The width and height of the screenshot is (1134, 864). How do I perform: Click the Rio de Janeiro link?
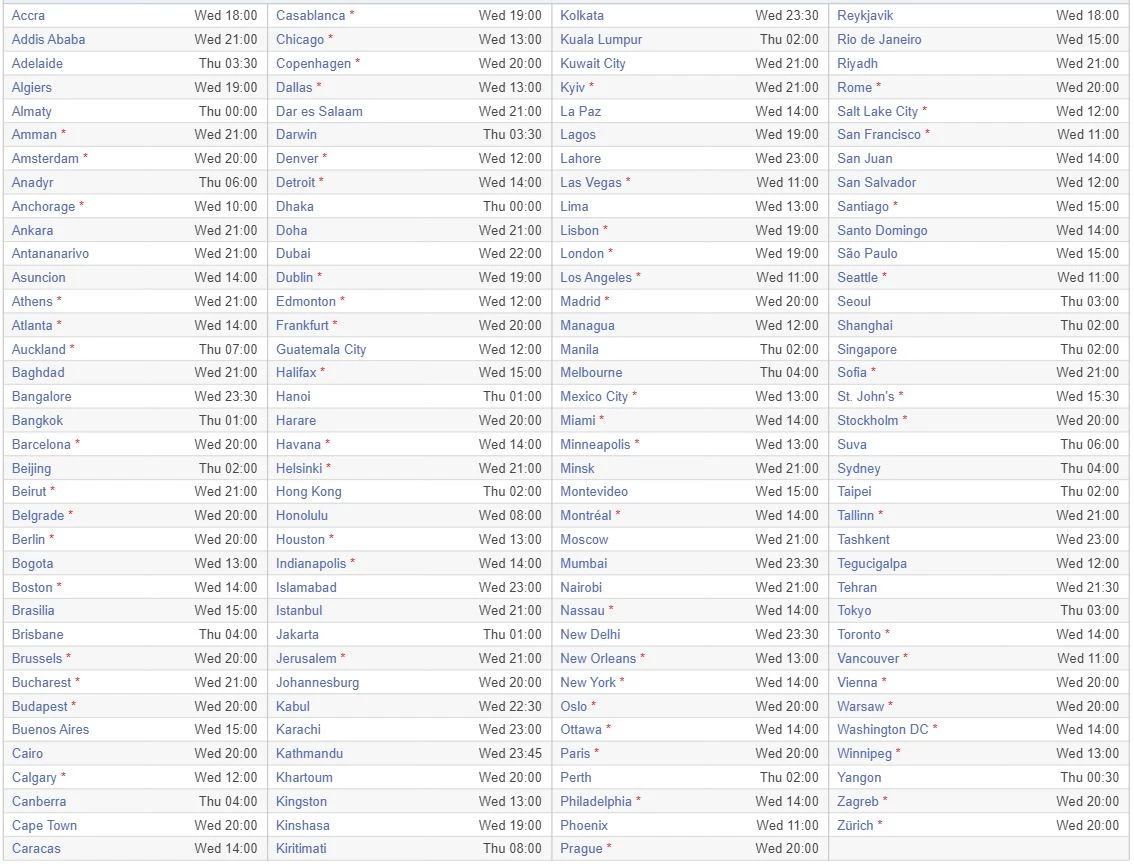tap(879, 40)
